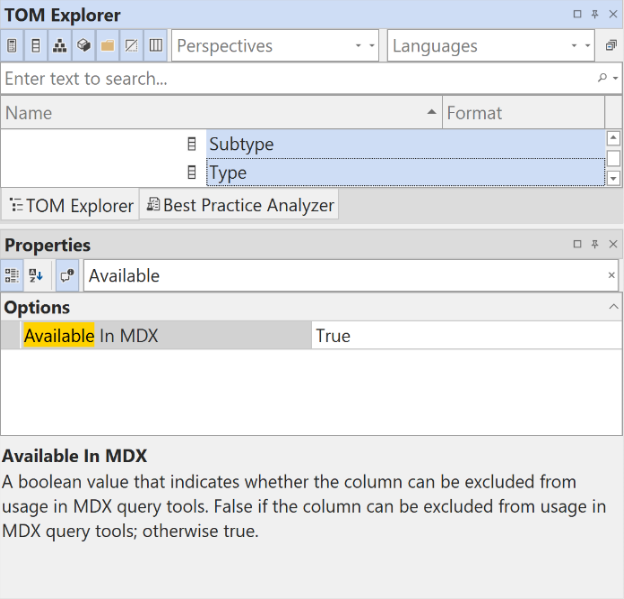Toggle the show measures toolbar icon
This screenshot has height=599, width=624.
pyautogui.click(x=13, y=46)
